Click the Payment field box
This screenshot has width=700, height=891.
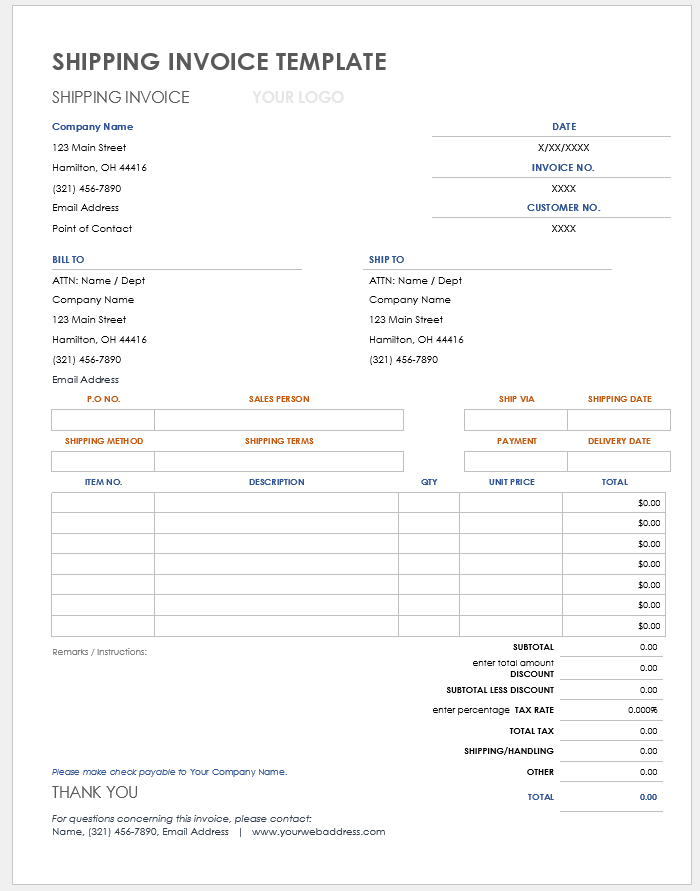[516, 461]
